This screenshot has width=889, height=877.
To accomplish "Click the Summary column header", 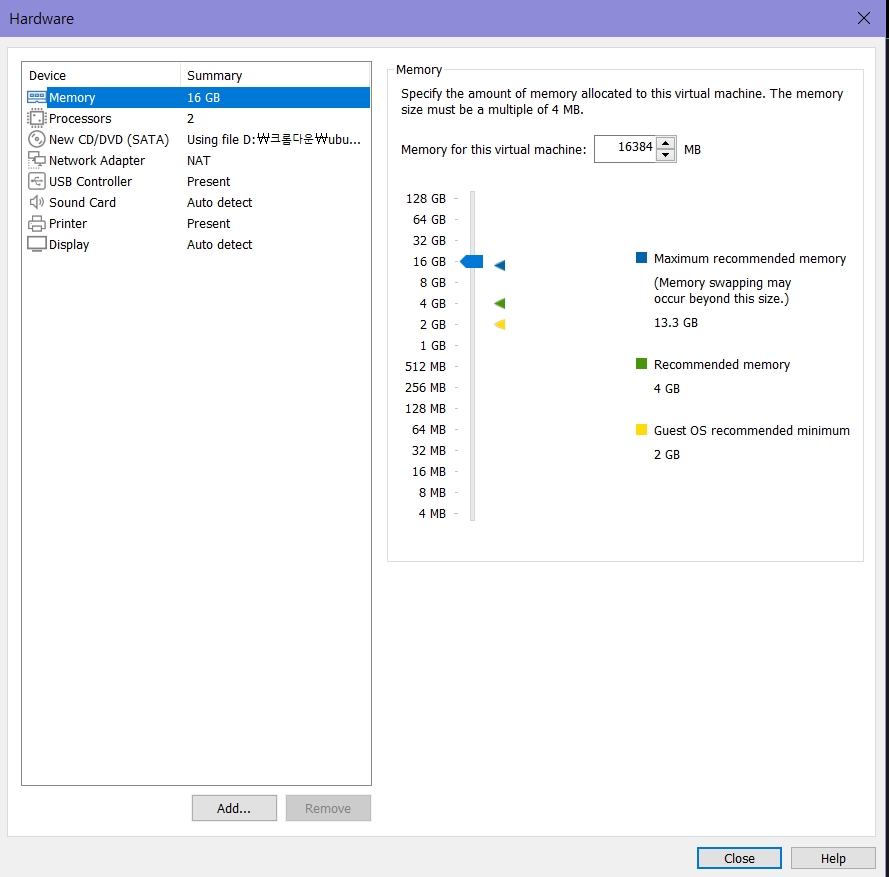I will (275, 75).
